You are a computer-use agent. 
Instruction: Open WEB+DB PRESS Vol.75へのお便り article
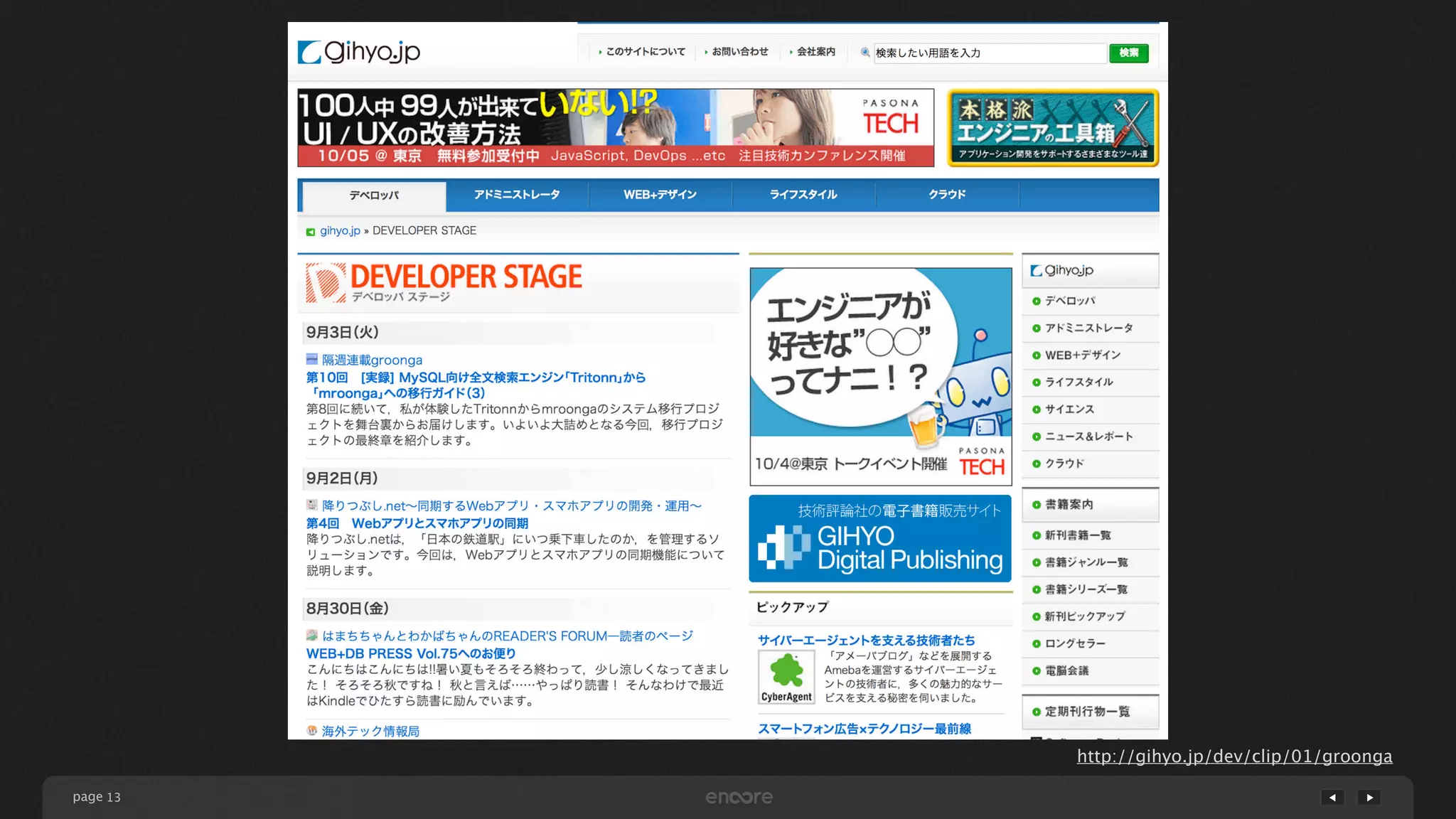tap(411, 654)
